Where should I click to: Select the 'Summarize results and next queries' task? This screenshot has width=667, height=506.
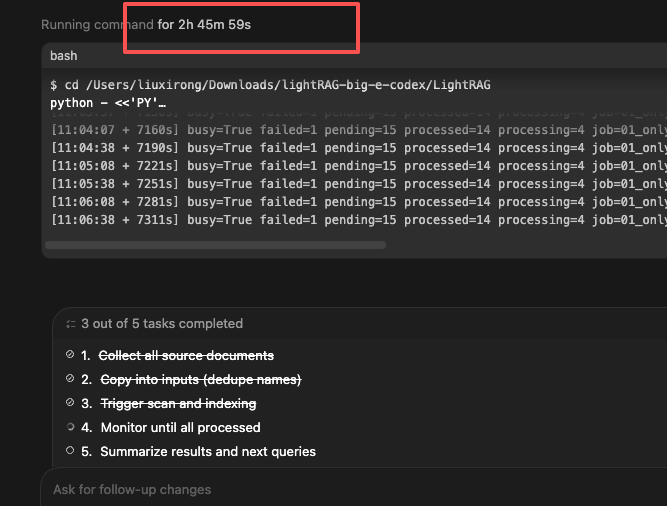[x=208, y=451]
